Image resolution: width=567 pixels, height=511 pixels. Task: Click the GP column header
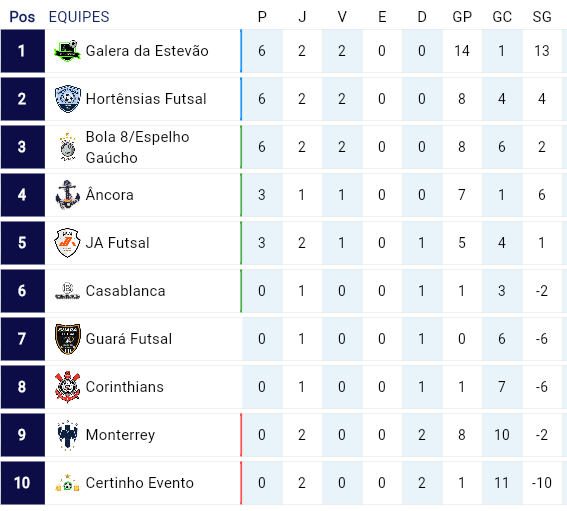pos(462,17)
